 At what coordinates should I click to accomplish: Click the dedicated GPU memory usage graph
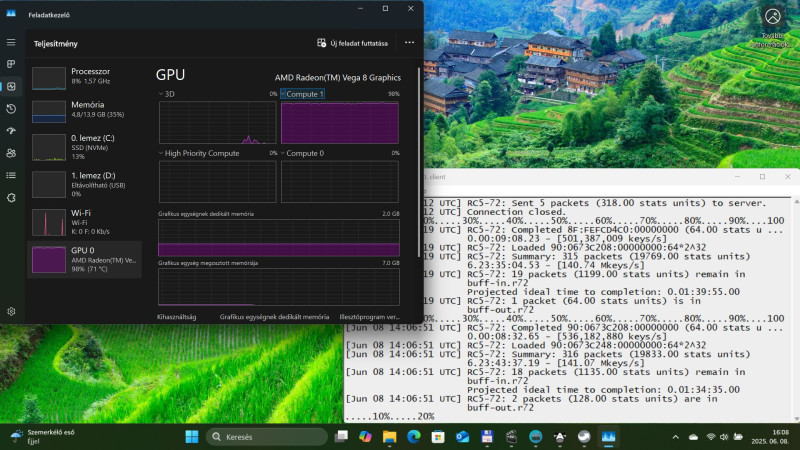(x=279, y=237)
